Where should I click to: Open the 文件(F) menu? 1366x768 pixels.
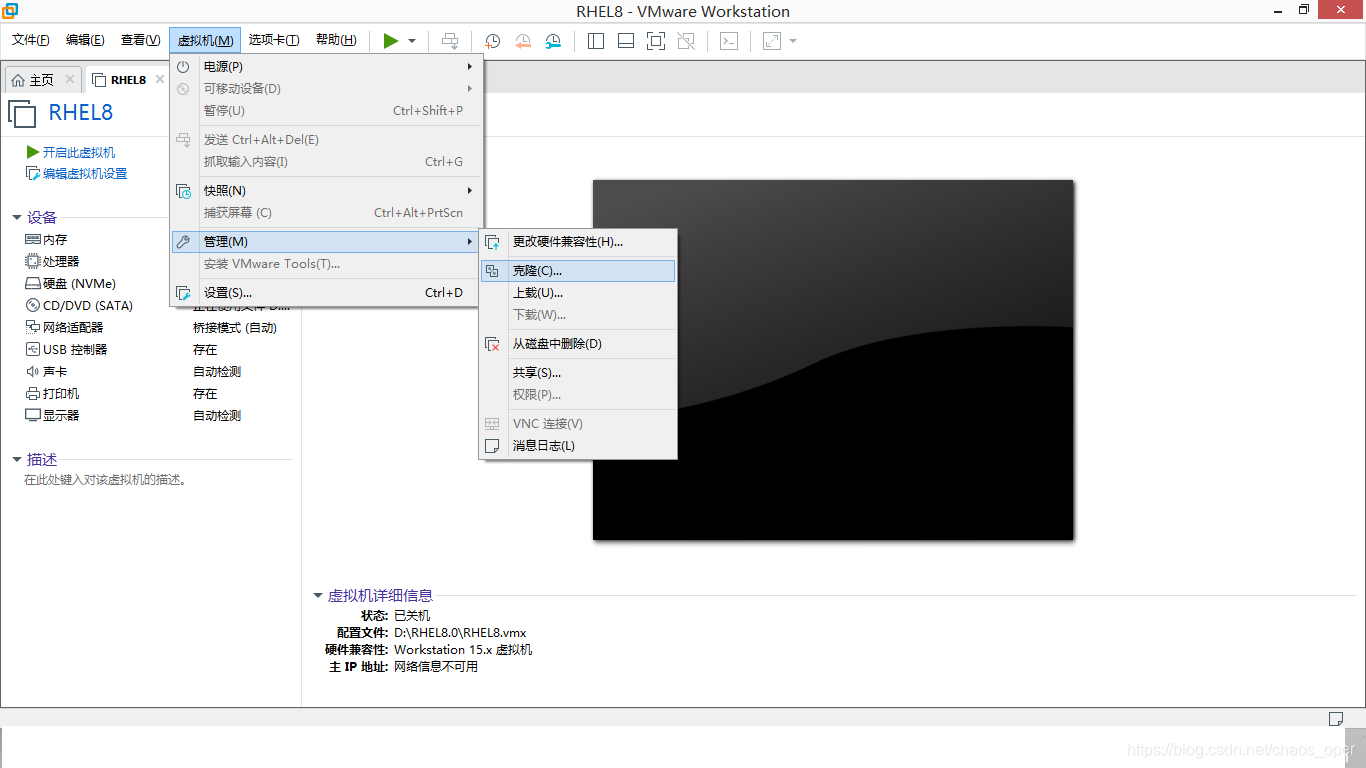click(x=31, y=40)
